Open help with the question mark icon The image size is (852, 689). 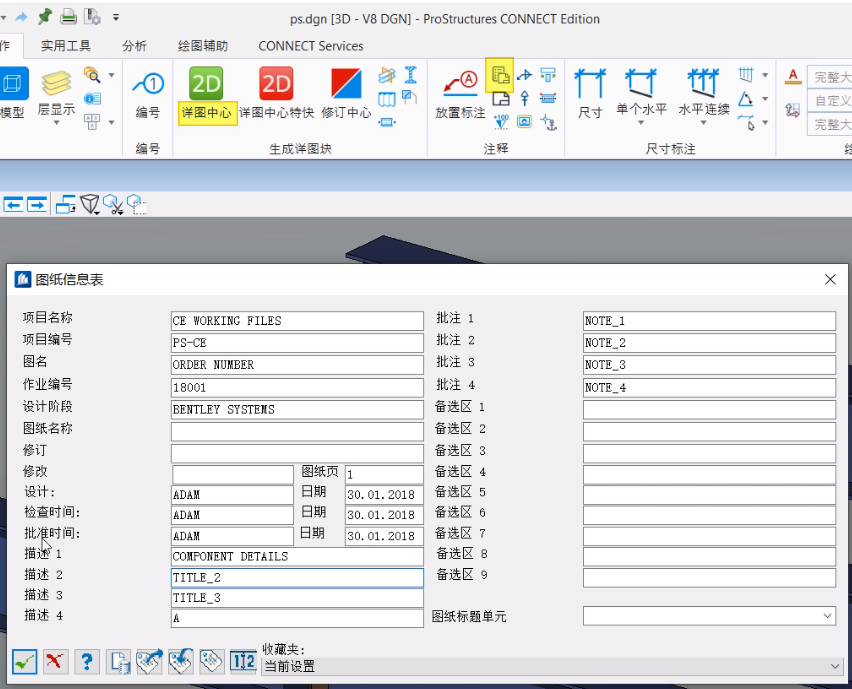[87, 661]
